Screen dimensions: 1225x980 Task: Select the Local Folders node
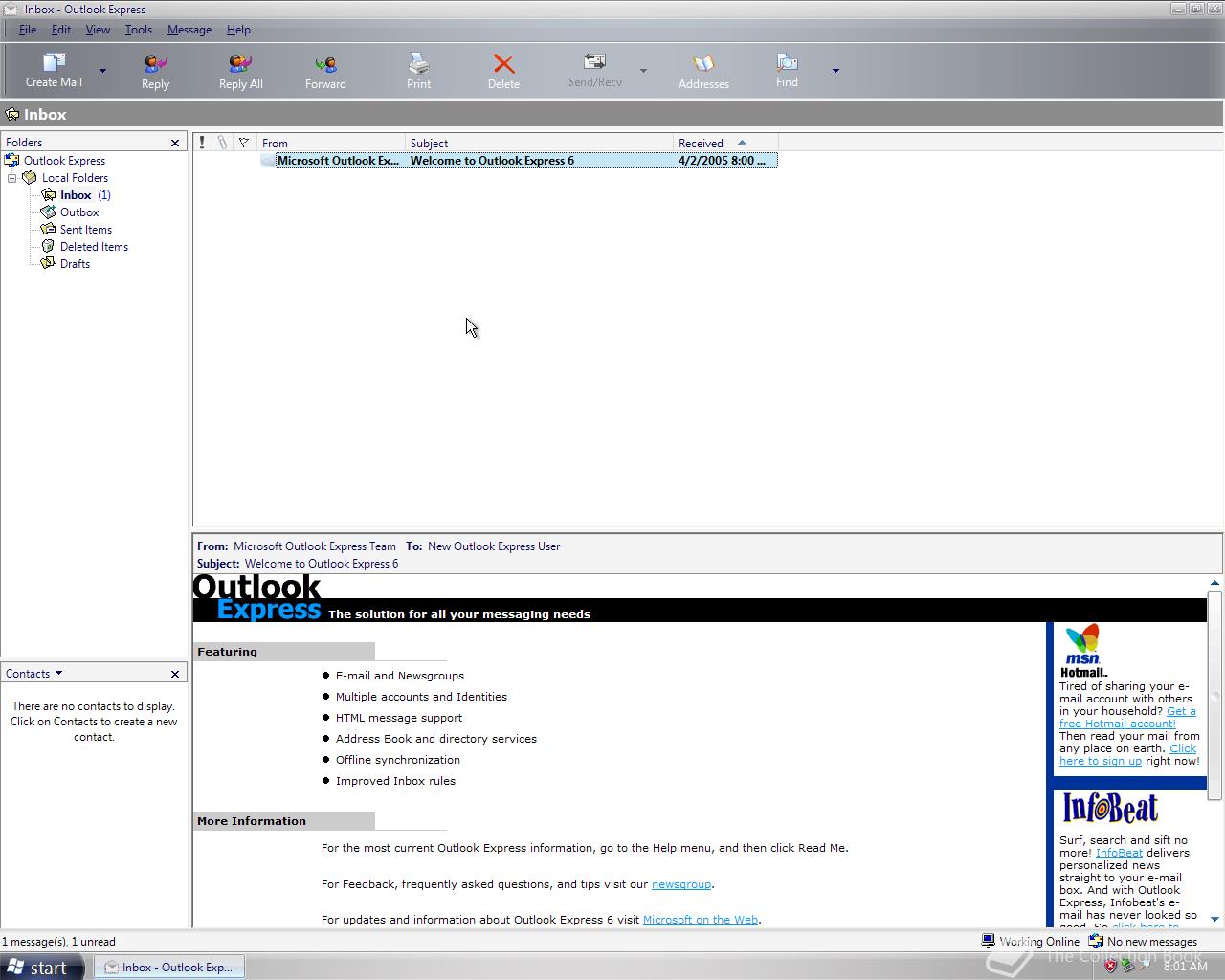75,178
